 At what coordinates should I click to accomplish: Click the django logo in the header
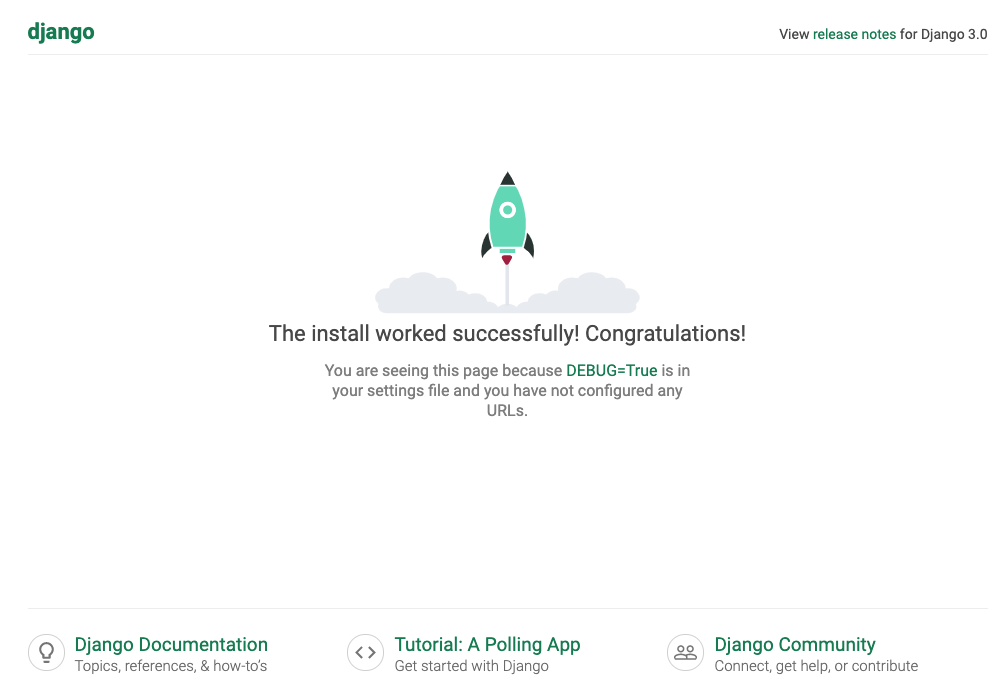(61, 32)
